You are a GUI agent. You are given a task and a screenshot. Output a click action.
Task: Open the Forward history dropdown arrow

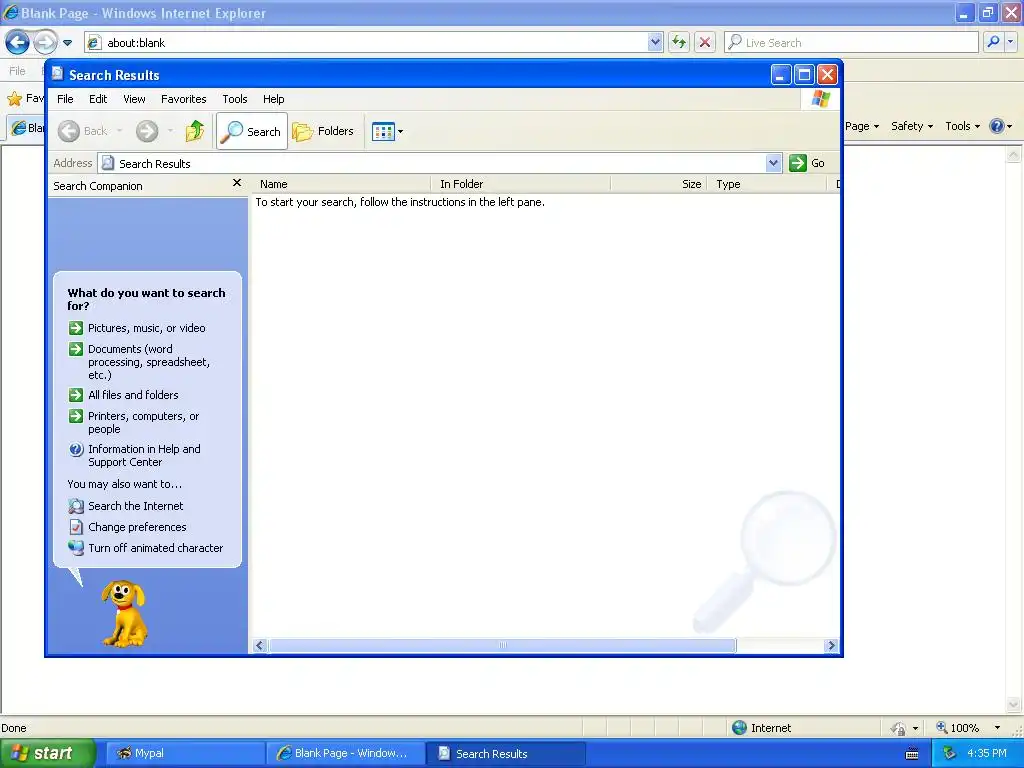point(170,131)
